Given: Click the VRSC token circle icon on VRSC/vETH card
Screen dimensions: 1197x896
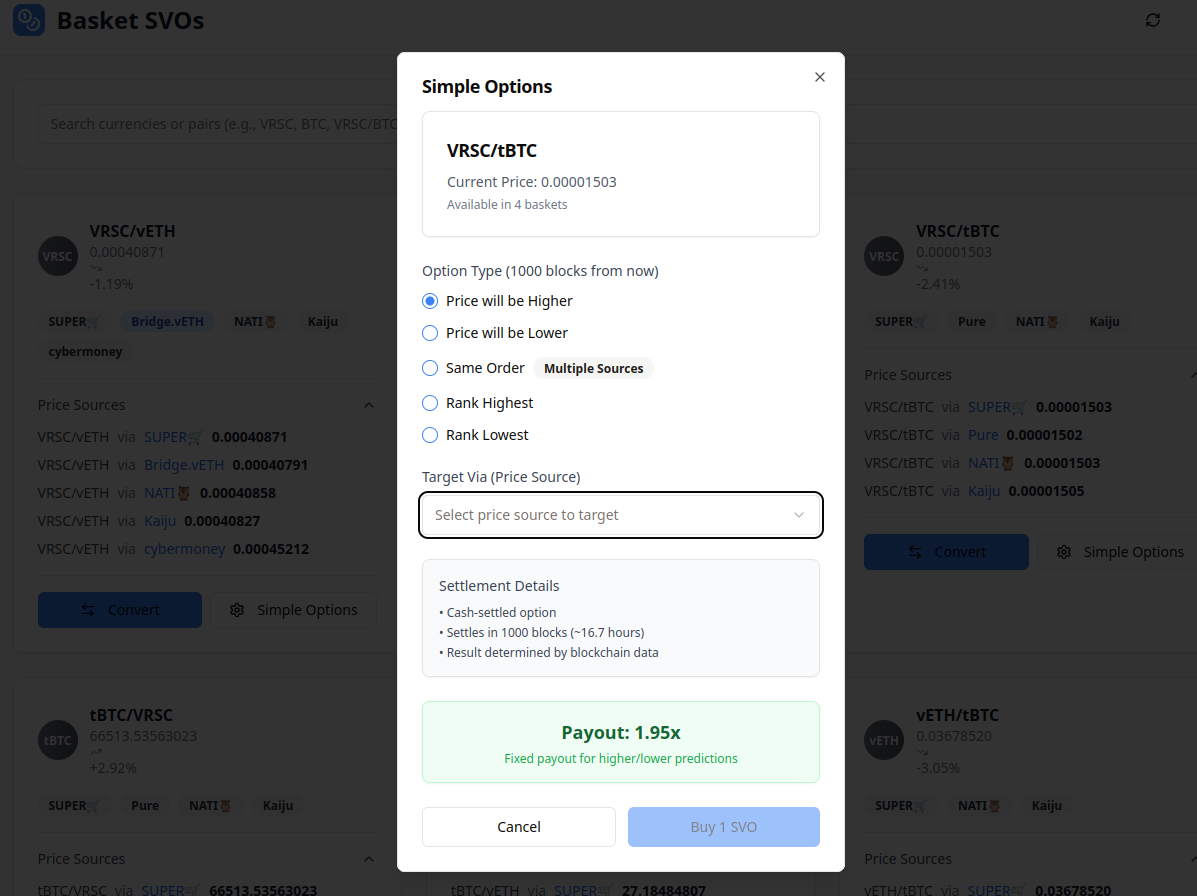Looking at the screenshot, I should (57, 256).
